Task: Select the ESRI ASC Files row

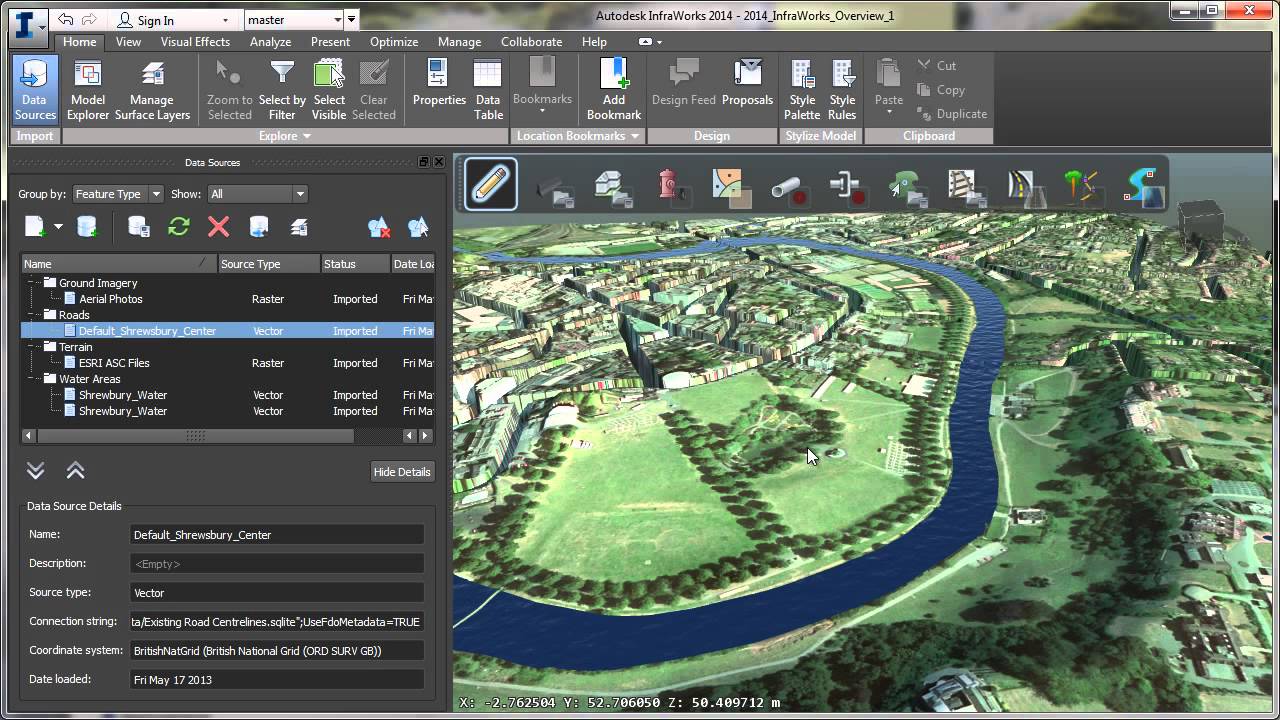Action: [228, 363]
